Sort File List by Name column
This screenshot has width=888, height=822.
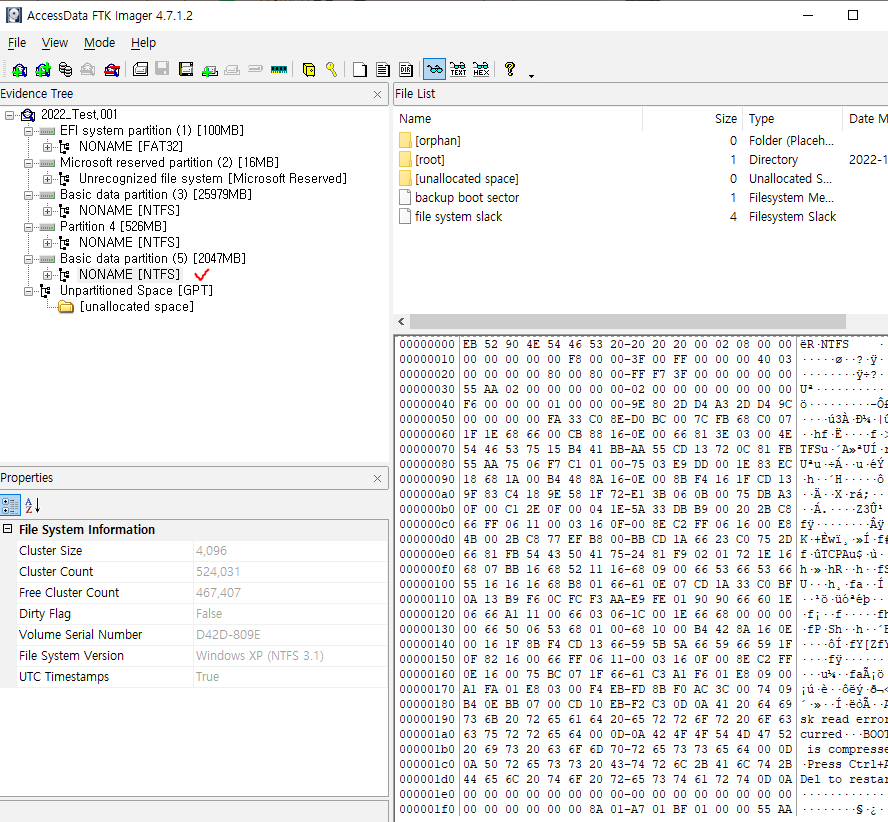click(x=518, y=118)
